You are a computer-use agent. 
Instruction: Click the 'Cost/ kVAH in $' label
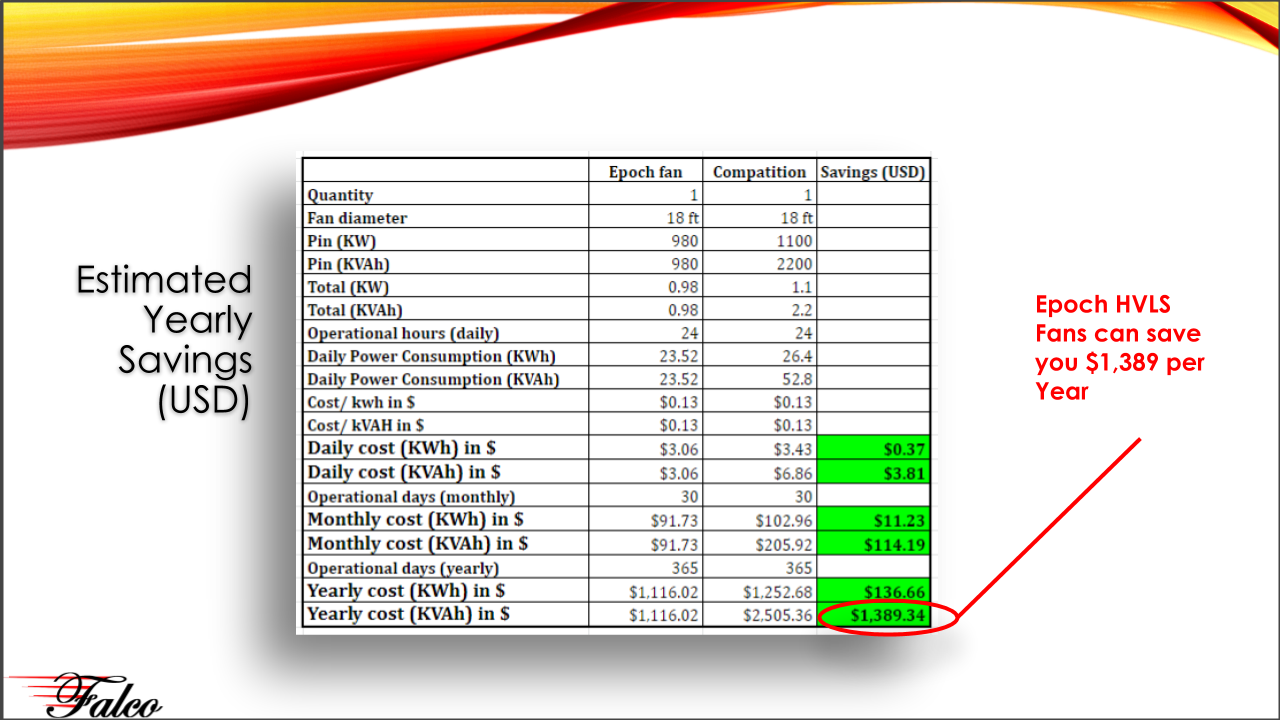(367, 425)
